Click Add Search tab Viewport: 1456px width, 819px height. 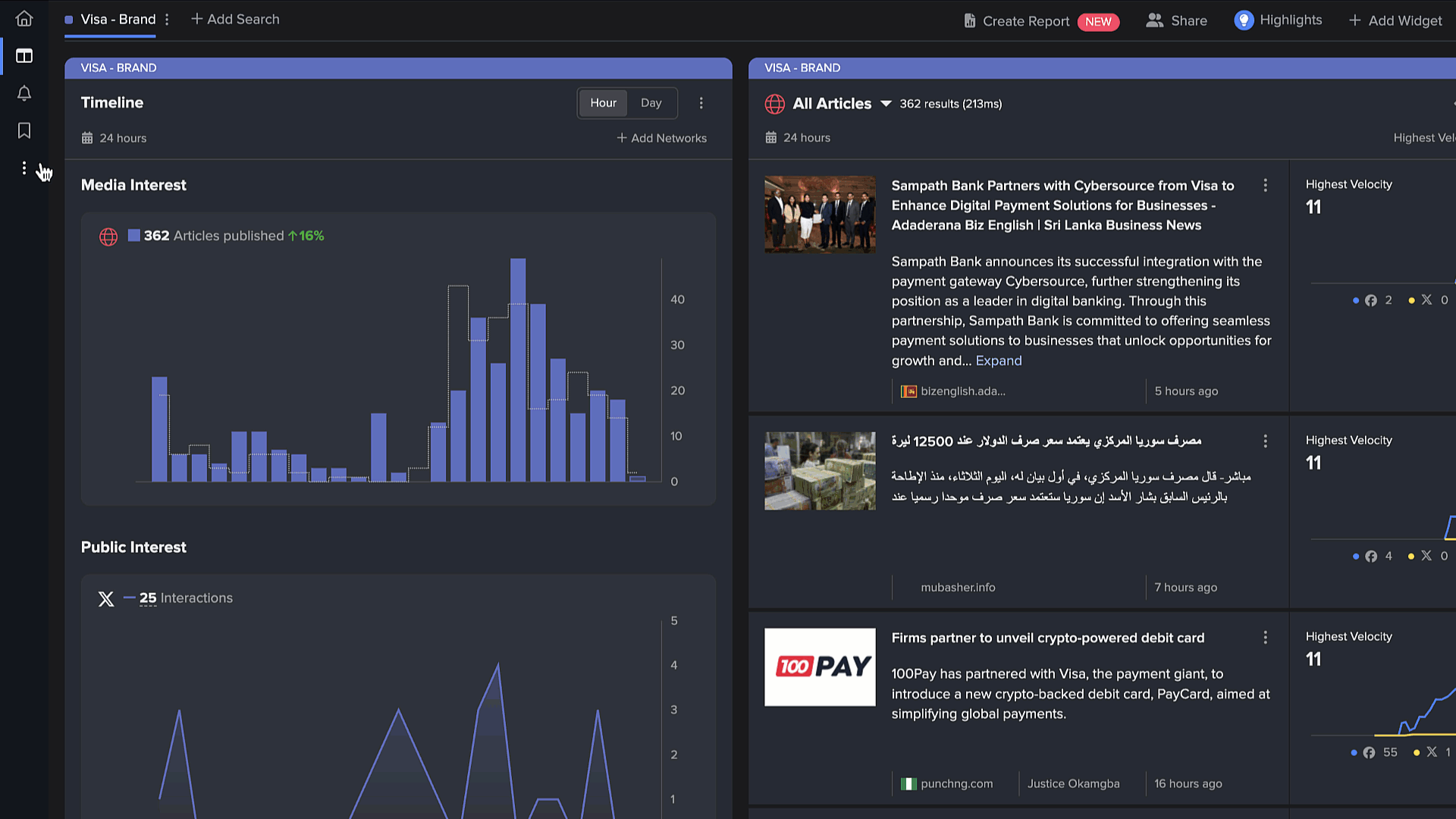235,20
